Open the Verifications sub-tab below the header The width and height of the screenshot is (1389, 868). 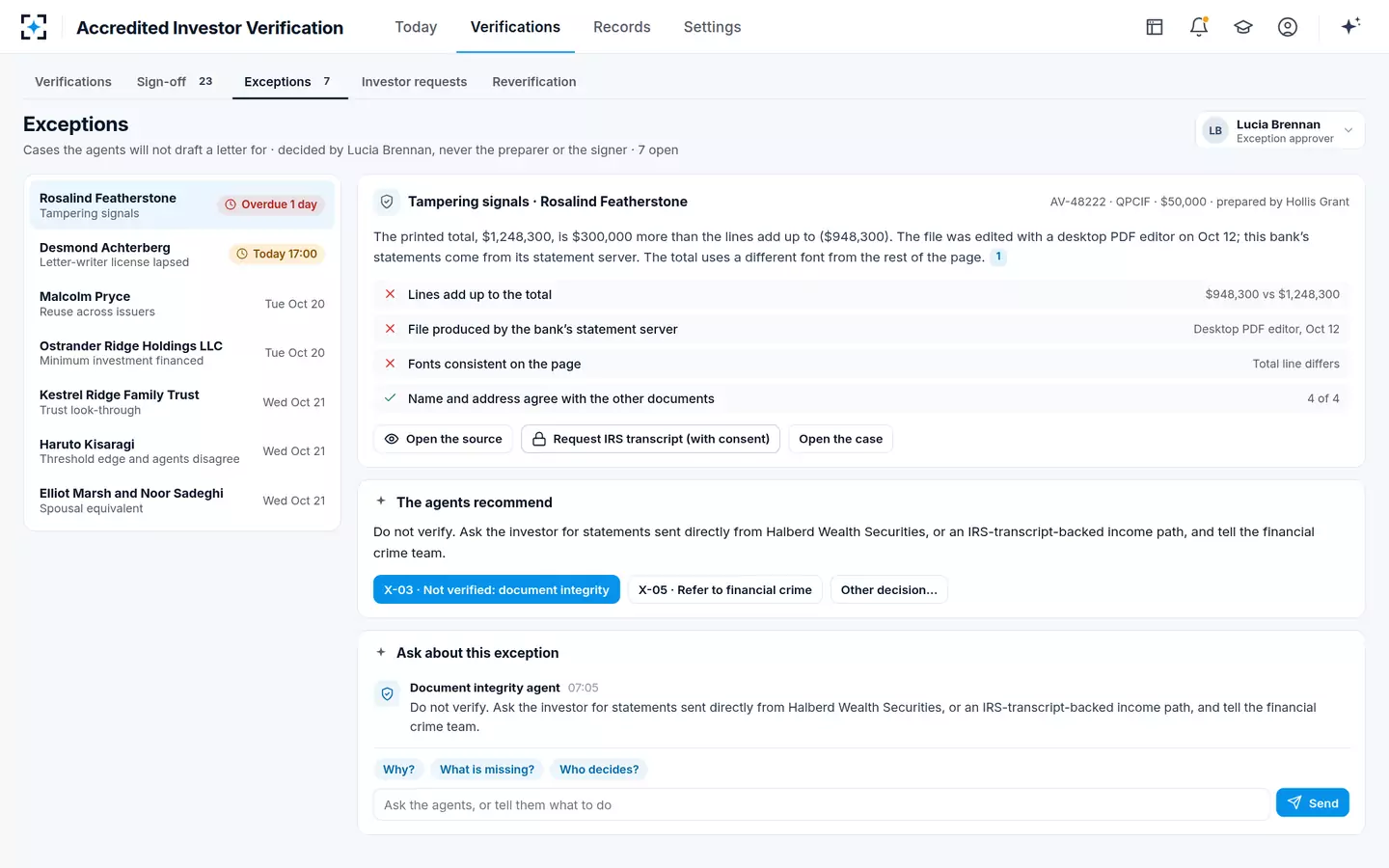point(73,82)
